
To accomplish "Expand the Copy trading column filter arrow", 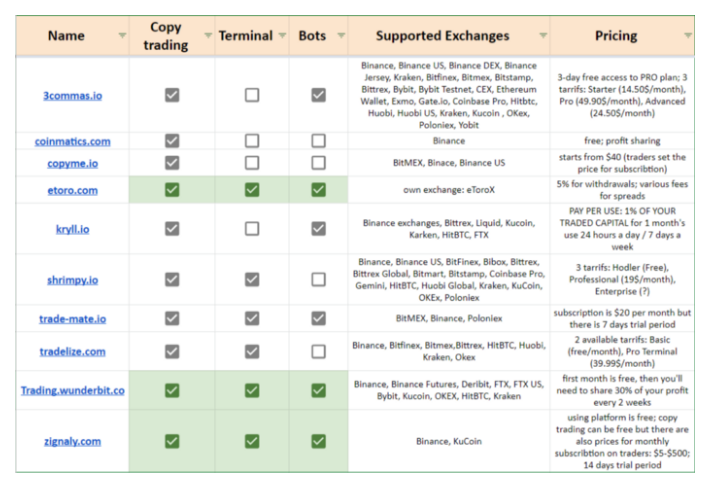I will pyautogui.click(x=209, y=36).
